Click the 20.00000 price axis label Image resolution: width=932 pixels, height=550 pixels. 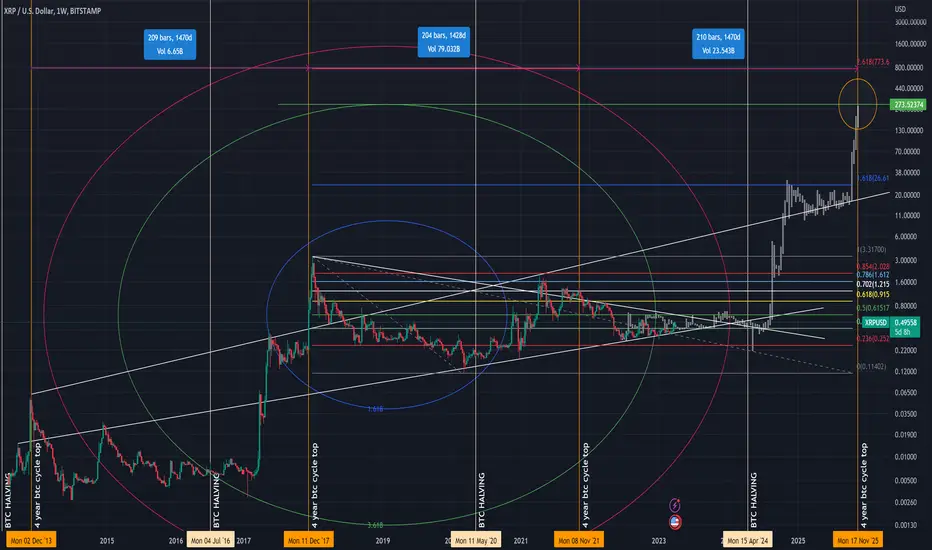click(x=909, y=195)
